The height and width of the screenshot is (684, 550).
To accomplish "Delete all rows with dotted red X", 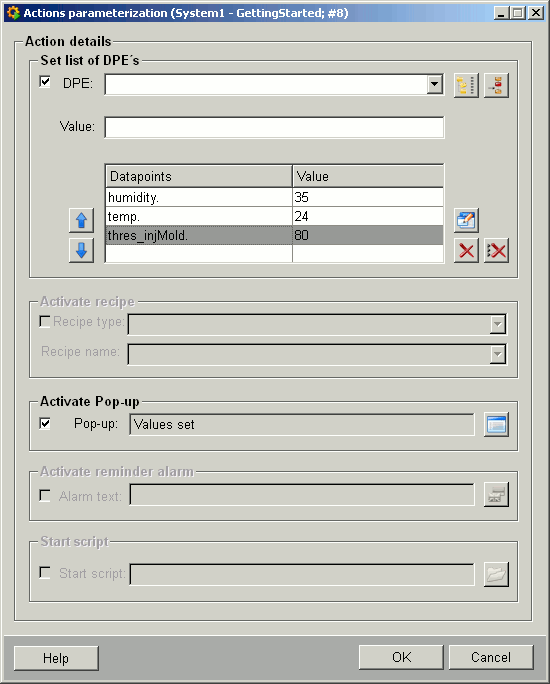I will click(496, 250).
